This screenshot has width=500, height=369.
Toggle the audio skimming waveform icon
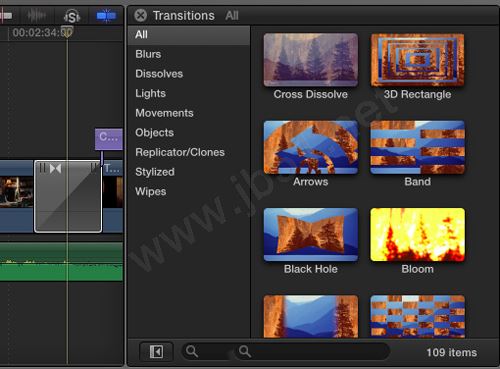pos(36,16)
